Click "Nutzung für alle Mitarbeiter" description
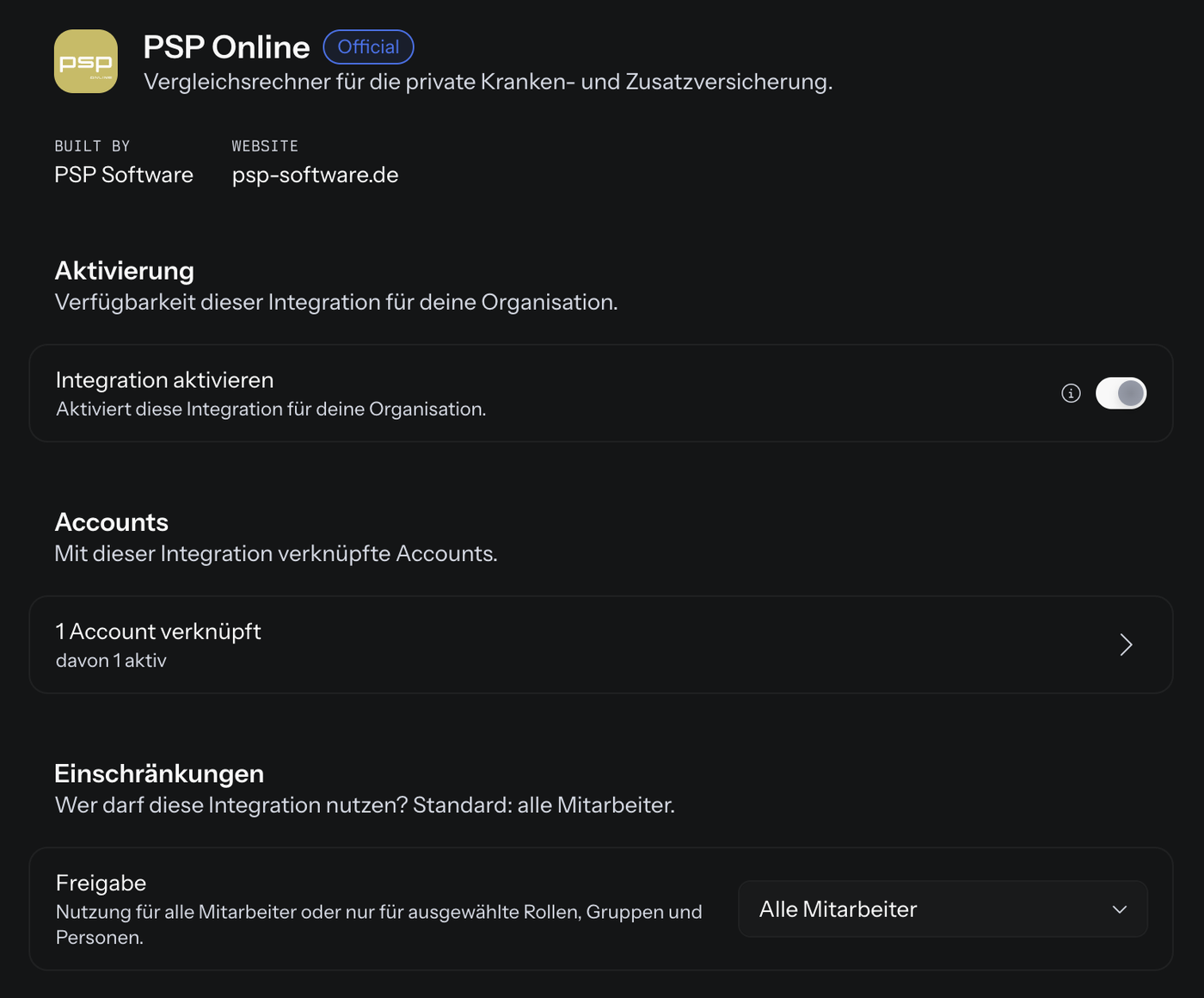Image resolution: width=1204 pixels, height=998 pixels. 379,925
